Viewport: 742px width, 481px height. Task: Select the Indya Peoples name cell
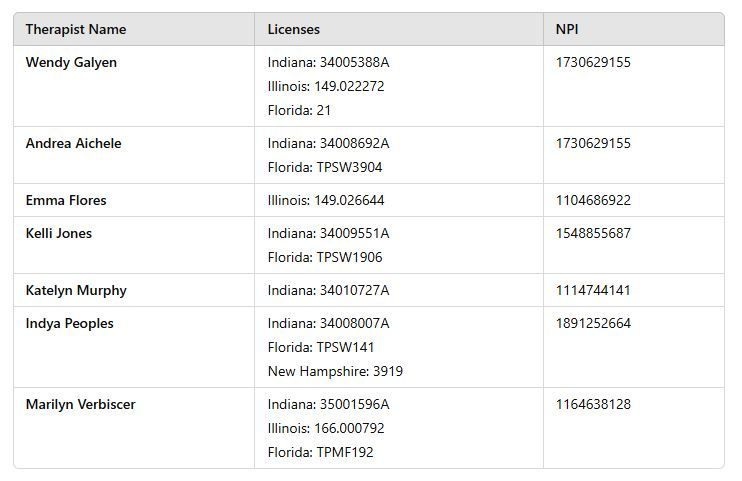(x=70, y=323)
